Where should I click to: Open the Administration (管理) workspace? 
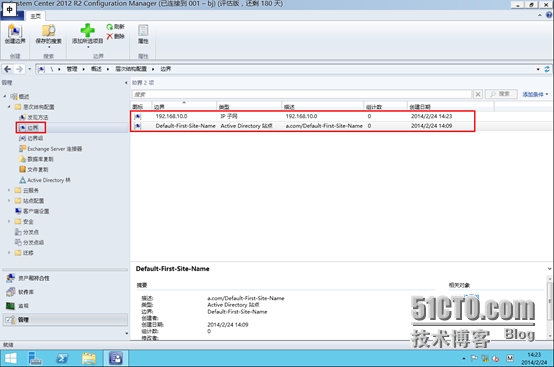point(65,320)
